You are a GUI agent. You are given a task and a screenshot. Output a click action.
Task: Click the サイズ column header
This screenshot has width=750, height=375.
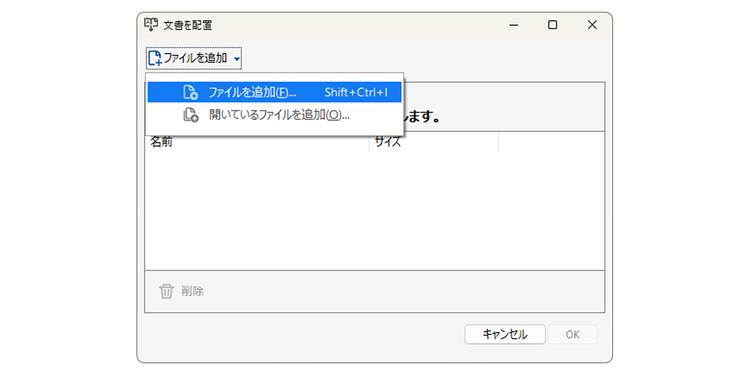[434, 142]
